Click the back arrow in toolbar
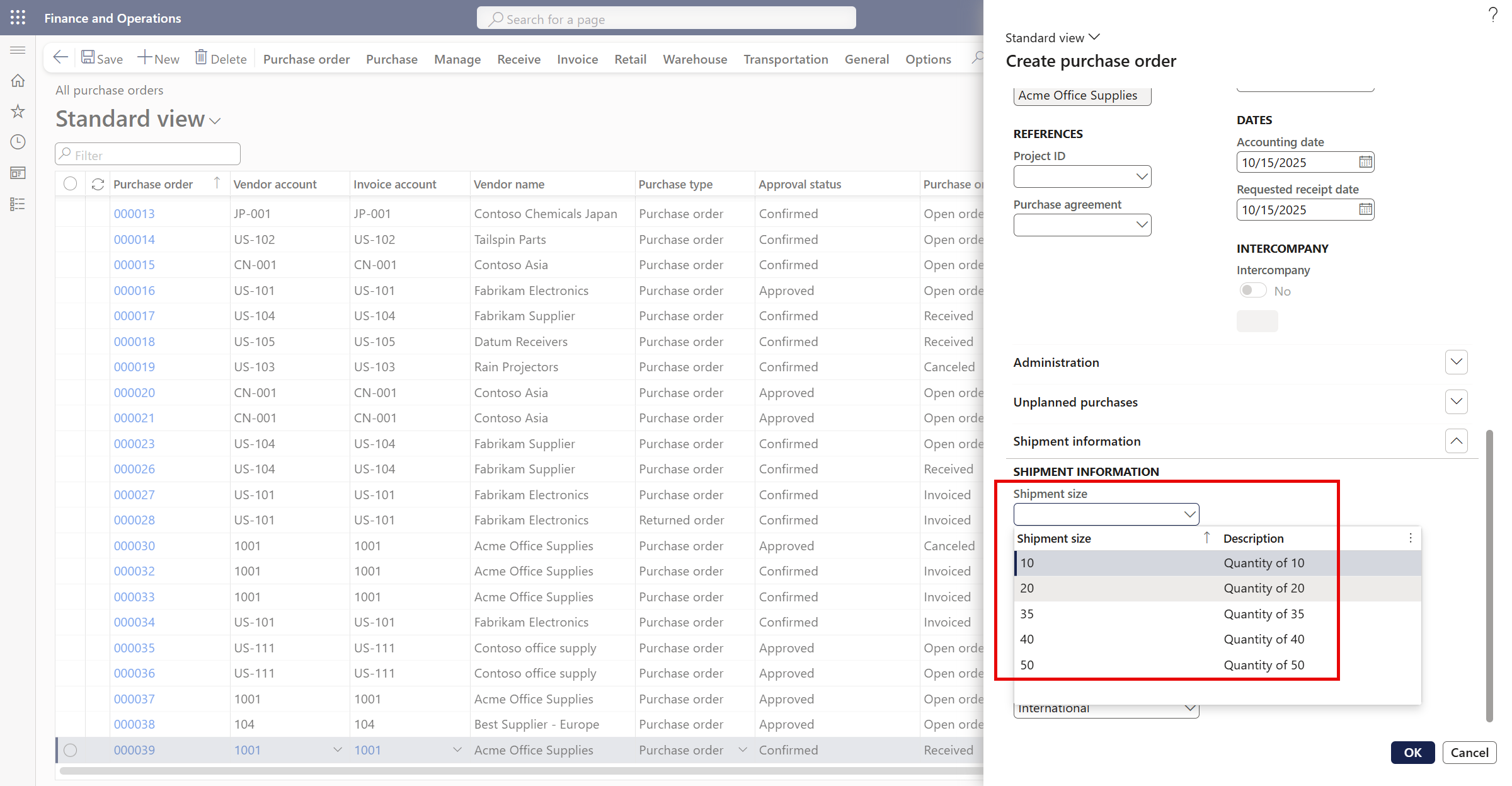 pos(60,58)
